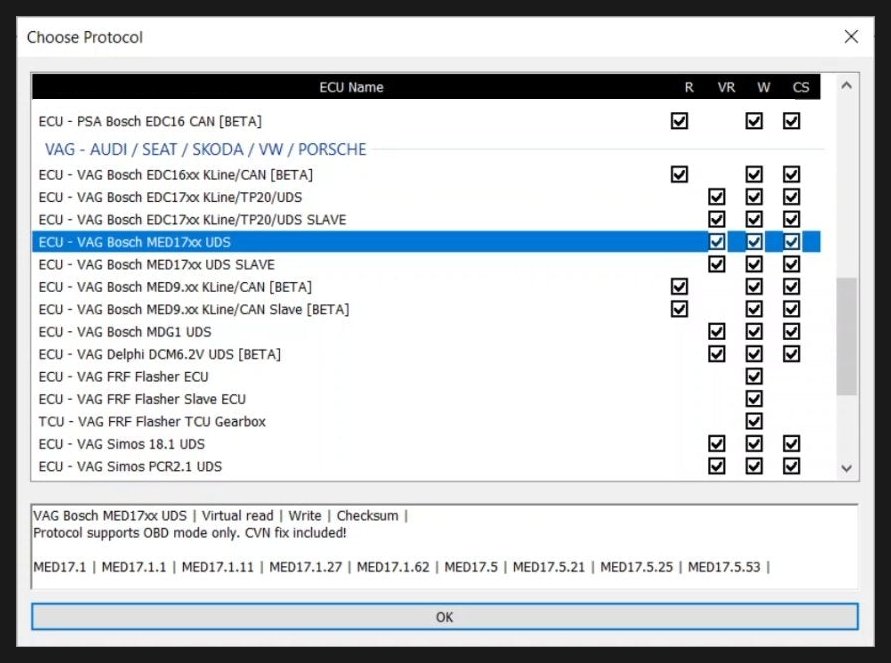Select ECU - VAG Delphi DCM6.2V UDS [BETA] row
Image resolution: width=891 pixels, height=663 pixels.
(426, 354)
